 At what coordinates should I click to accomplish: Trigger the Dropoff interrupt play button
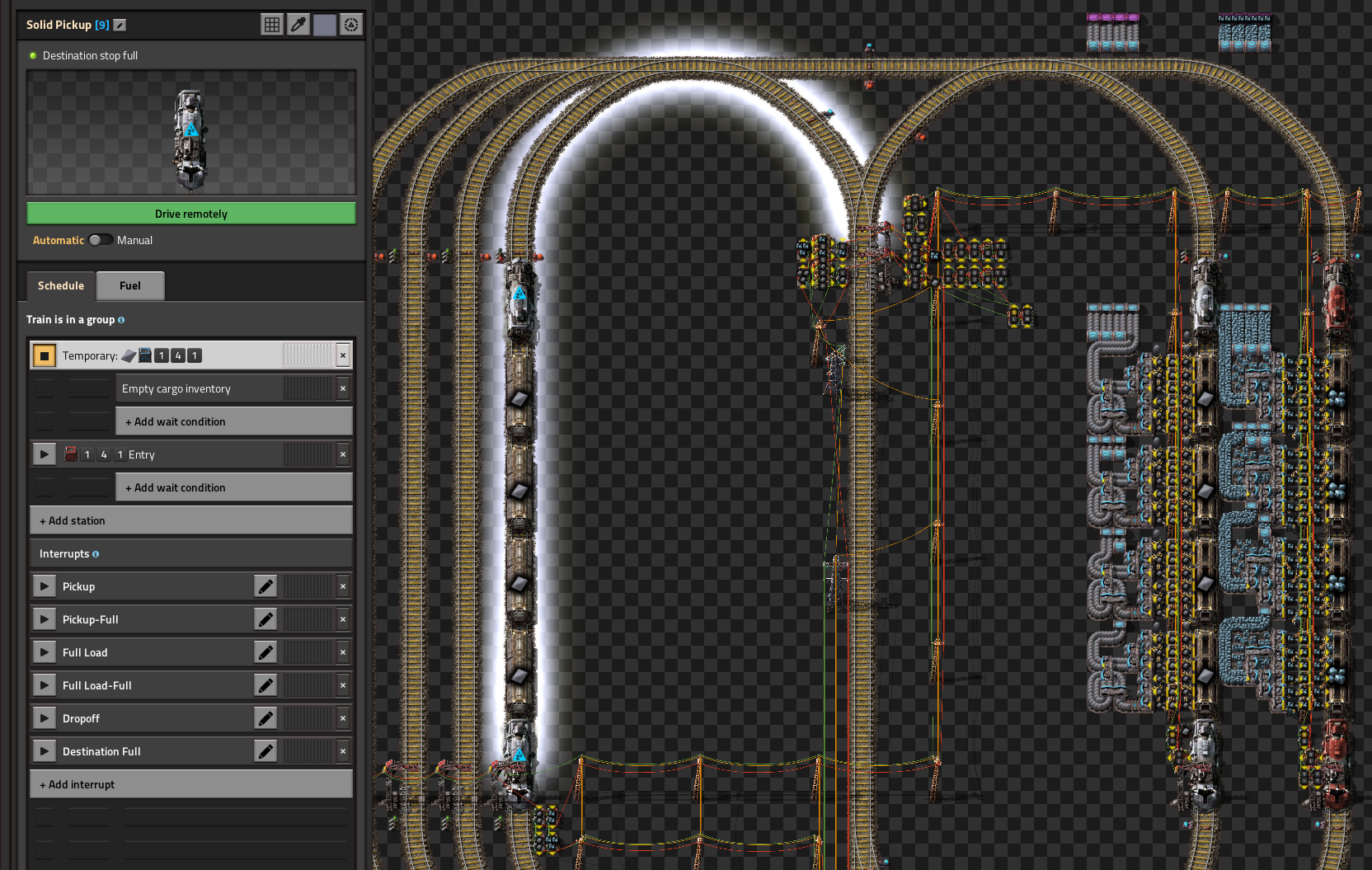click(x=45, y=718)
